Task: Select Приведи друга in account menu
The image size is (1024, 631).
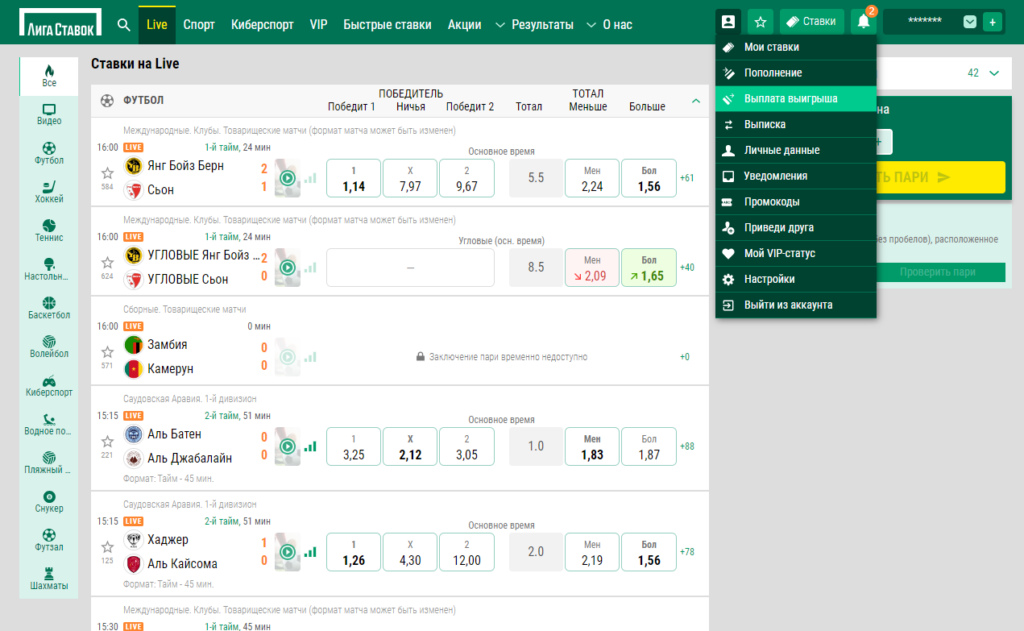Action: 795,227
